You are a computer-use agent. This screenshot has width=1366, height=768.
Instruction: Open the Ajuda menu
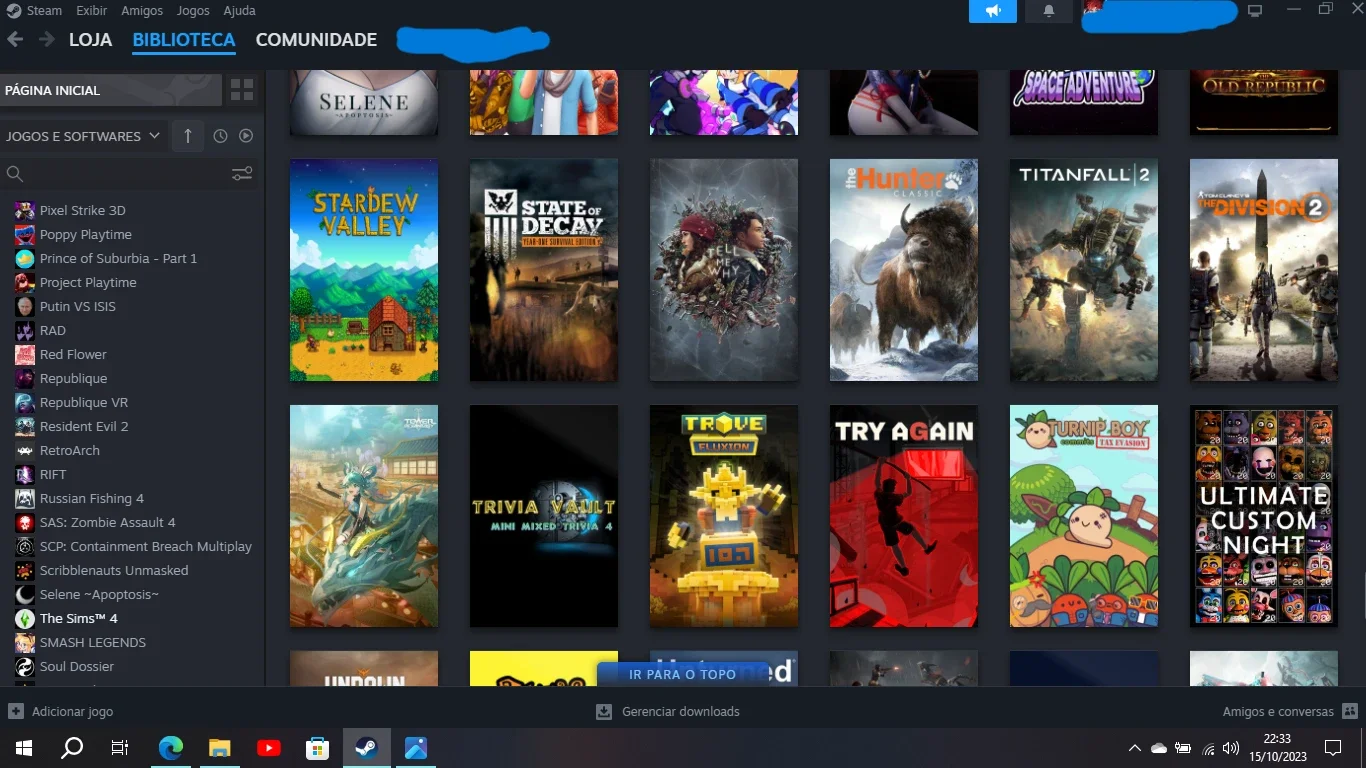click(x=239, y=11)
